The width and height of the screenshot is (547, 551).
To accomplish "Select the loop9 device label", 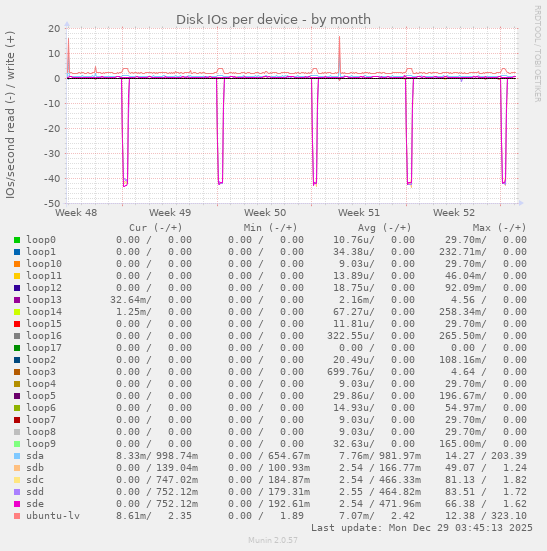I will [x=41, y=443].
